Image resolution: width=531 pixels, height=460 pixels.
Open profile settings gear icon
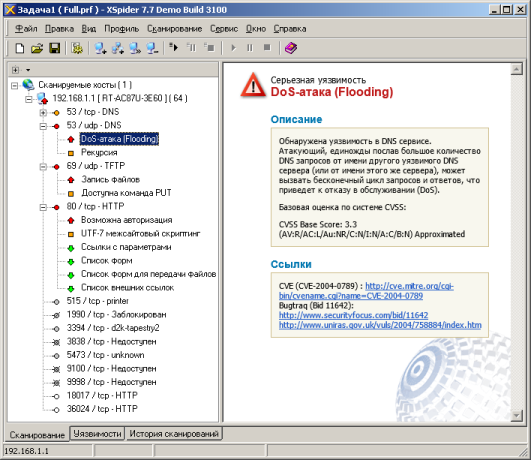pyautogui.click(x=77, y=48)
